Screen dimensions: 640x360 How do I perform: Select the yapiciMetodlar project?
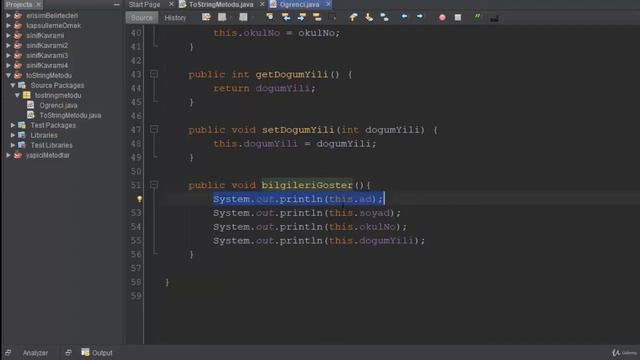tap(48, 156)
